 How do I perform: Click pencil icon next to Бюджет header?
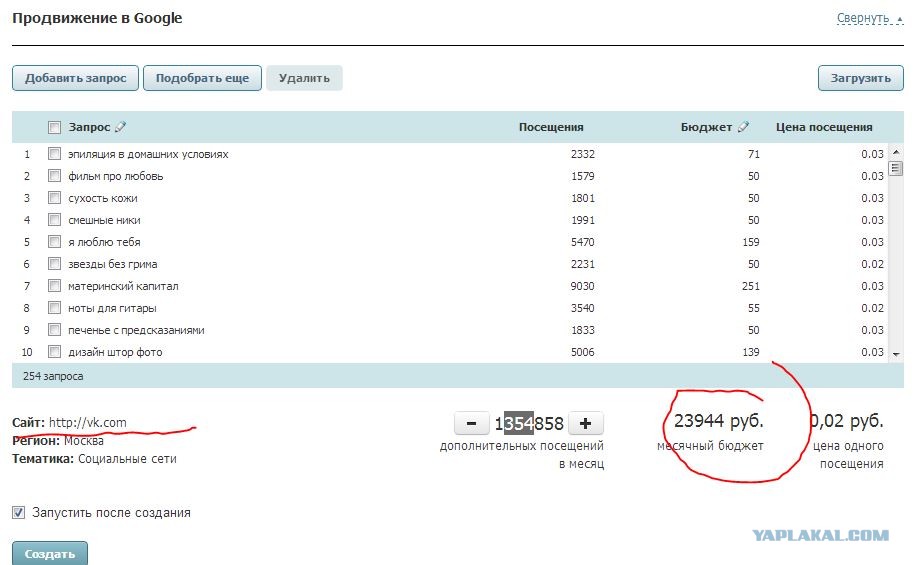[743, 127]
